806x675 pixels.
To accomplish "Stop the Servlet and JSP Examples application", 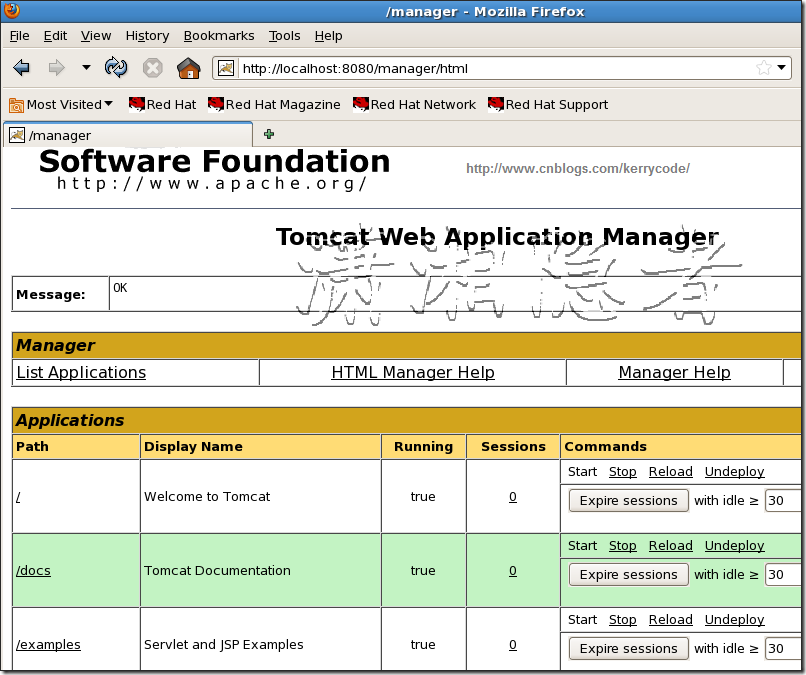I will [x=622, y=619].
